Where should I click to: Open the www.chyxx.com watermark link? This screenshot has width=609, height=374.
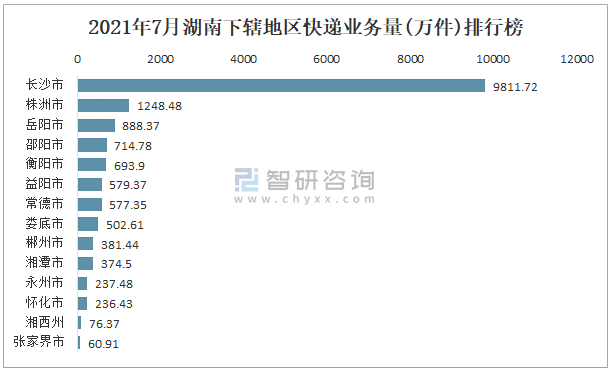[x=305, y=199]
